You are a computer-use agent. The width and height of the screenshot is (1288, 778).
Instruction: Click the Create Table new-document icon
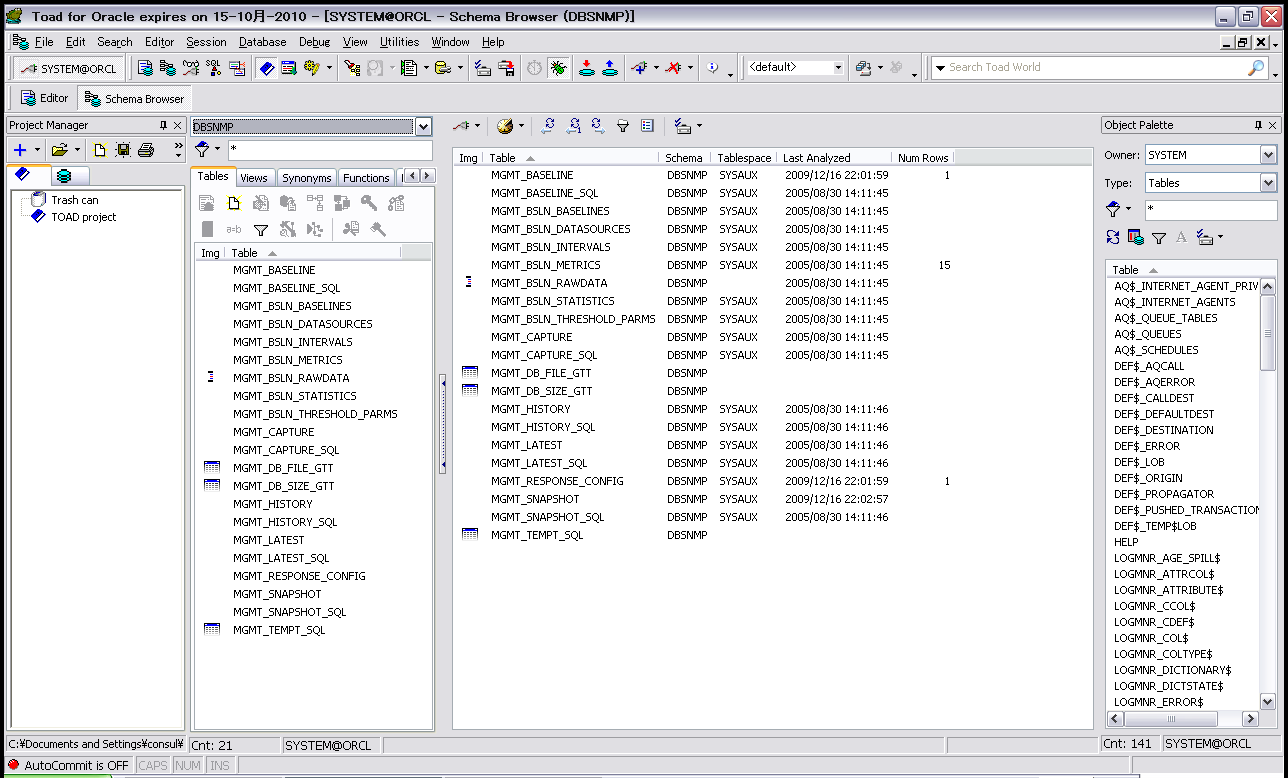point(234,203)
